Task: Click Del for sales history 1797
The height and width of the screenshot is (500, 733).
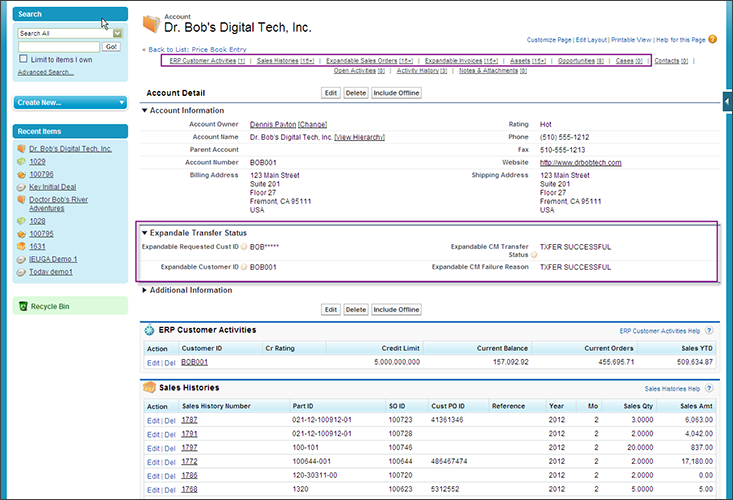Action: pyautogui.click(x=170, y=449)
